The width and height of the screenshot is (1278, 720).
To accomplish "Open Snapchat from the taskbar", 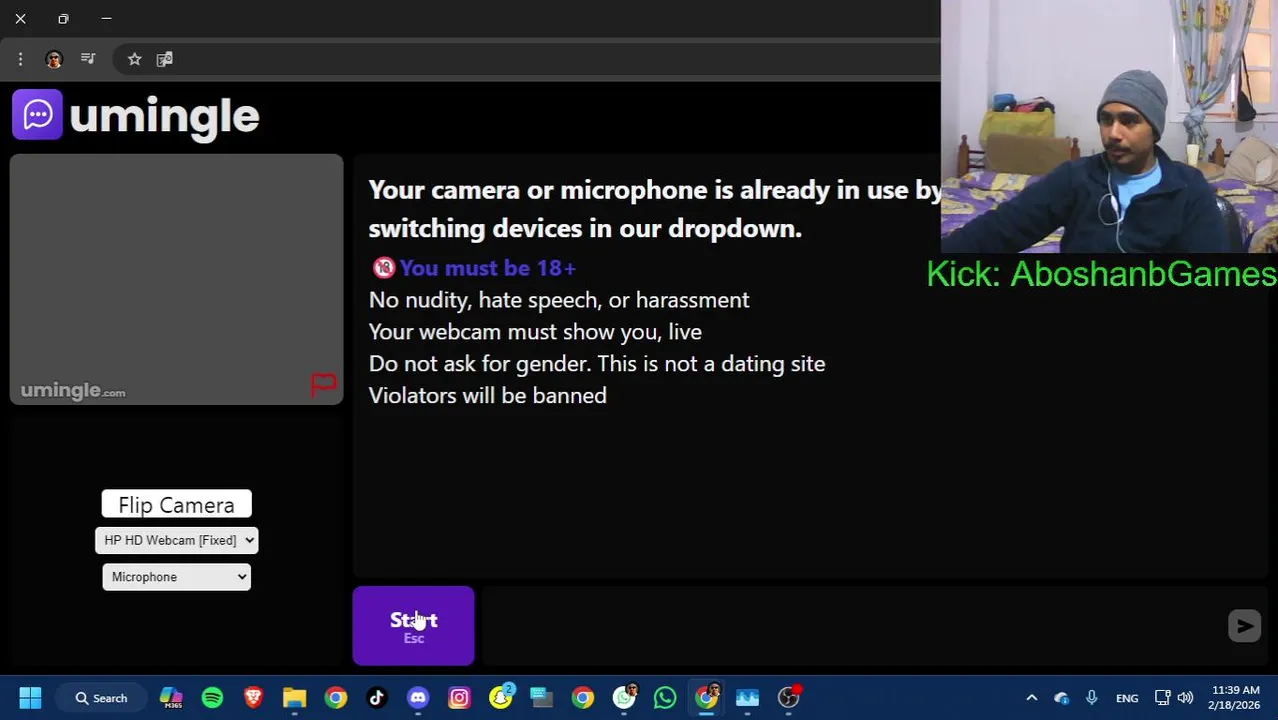I will coord(500,698).
